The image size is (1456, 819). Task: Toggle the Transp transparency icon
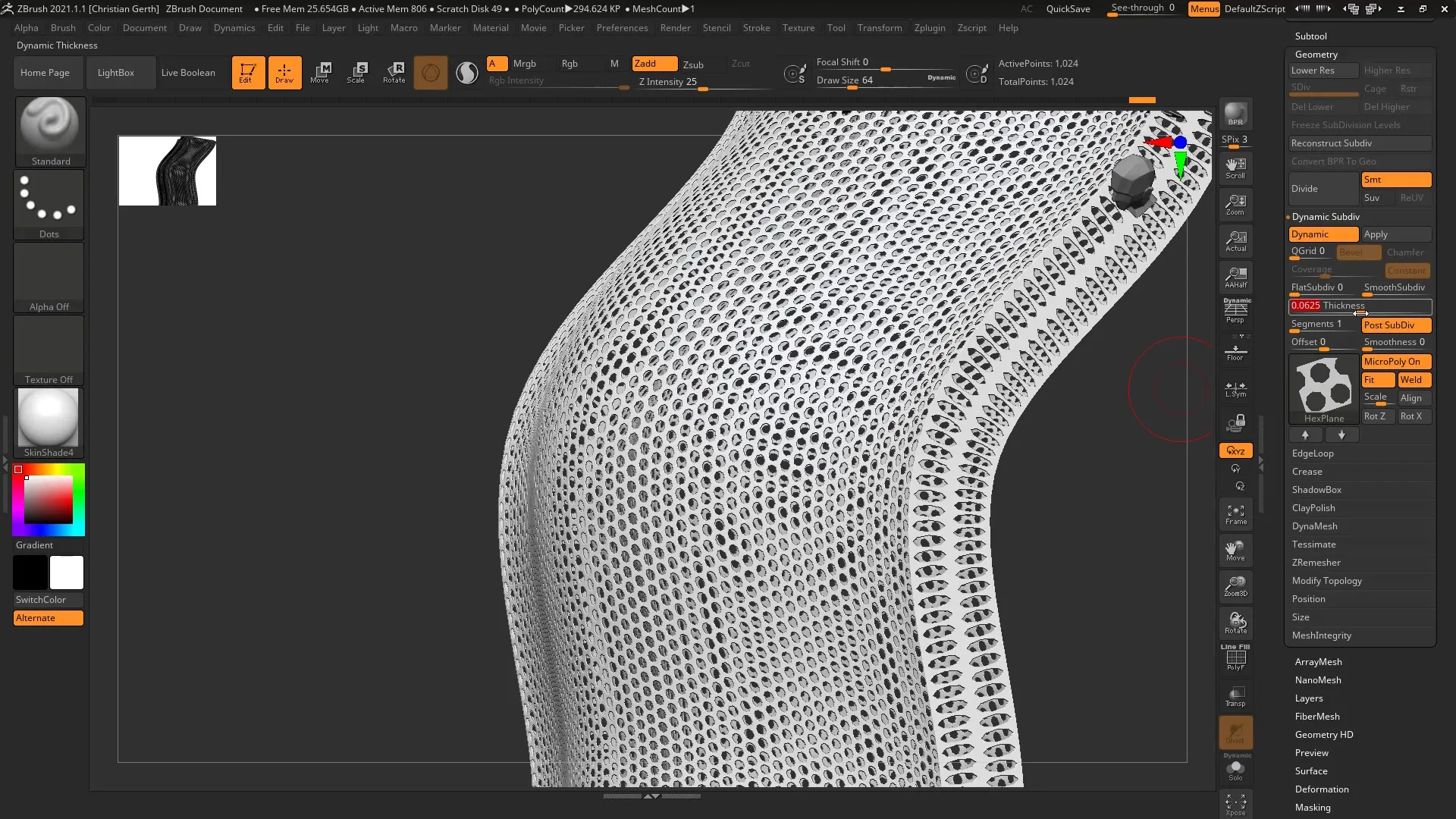[x=1235, y=696]
